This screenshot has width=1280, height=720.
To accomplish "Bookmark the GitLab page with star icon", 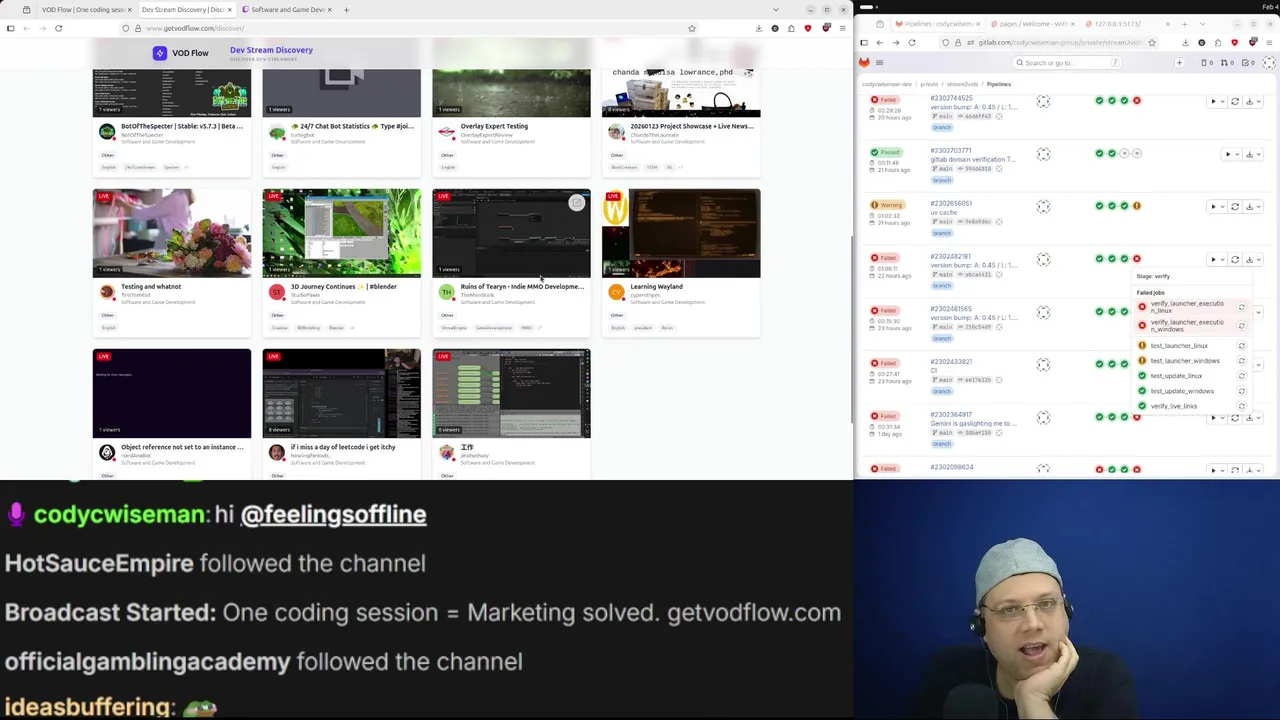I will (1152, 42).
